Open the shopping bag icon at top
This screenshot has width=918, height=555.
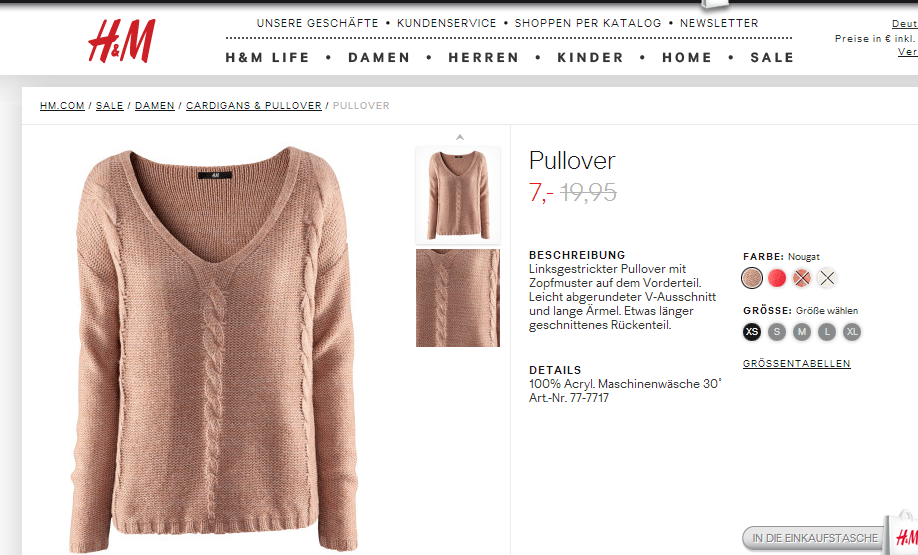point(715,5)
